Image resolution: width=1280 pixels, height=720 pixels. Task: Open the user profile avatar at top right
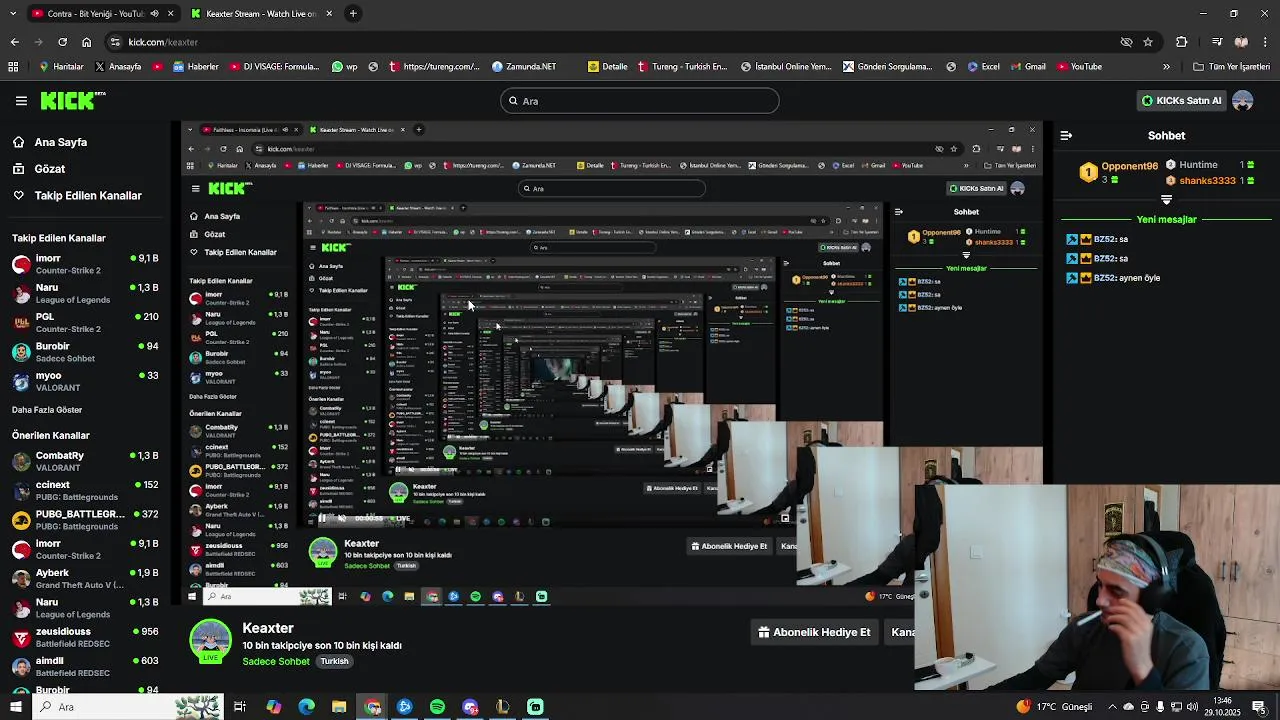(1243, 101)
